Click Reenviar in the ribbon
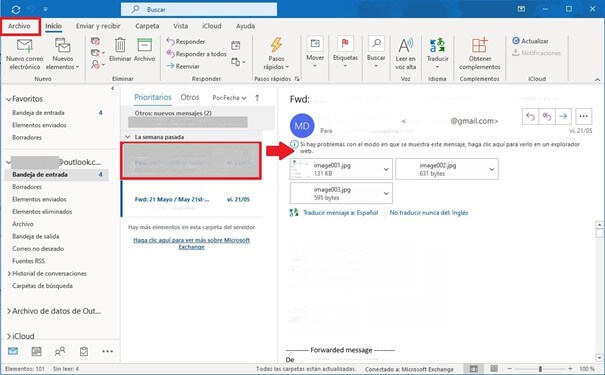 tap(183, 66)
